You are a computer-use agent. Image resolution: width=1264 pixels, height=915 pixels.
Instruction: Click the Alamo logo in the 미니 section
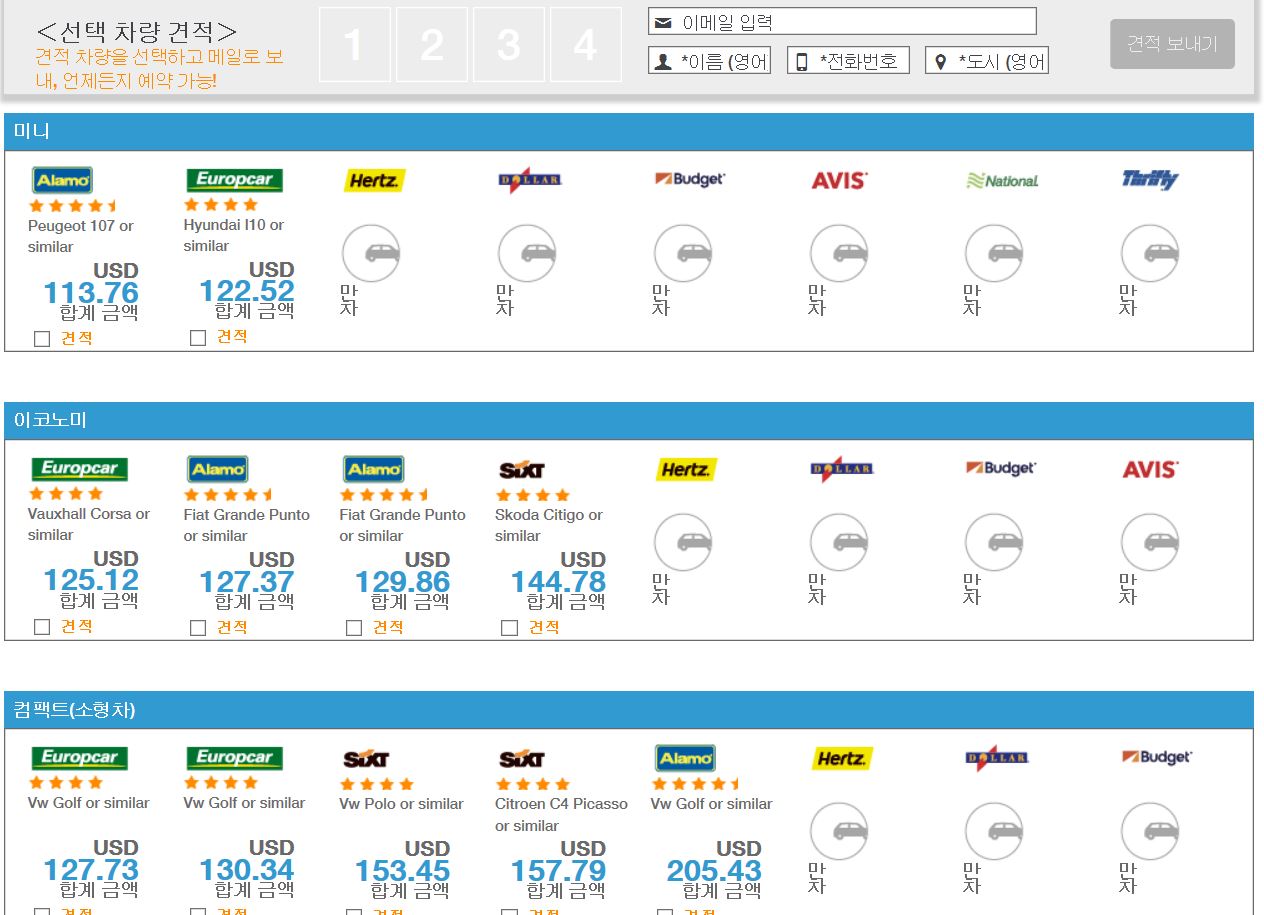(x=62, y=180)
